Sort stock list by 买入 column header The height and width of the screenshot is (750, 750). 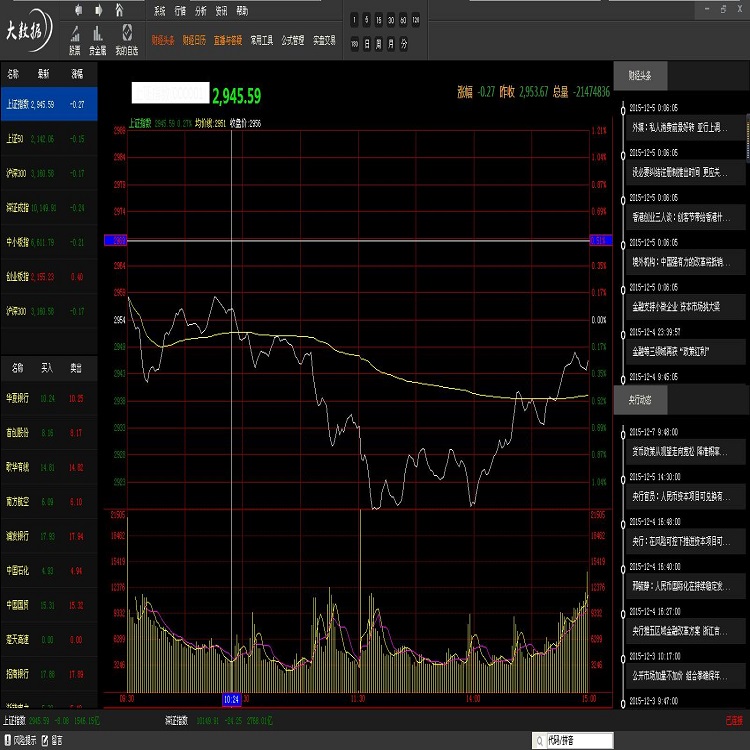[47, 367]
